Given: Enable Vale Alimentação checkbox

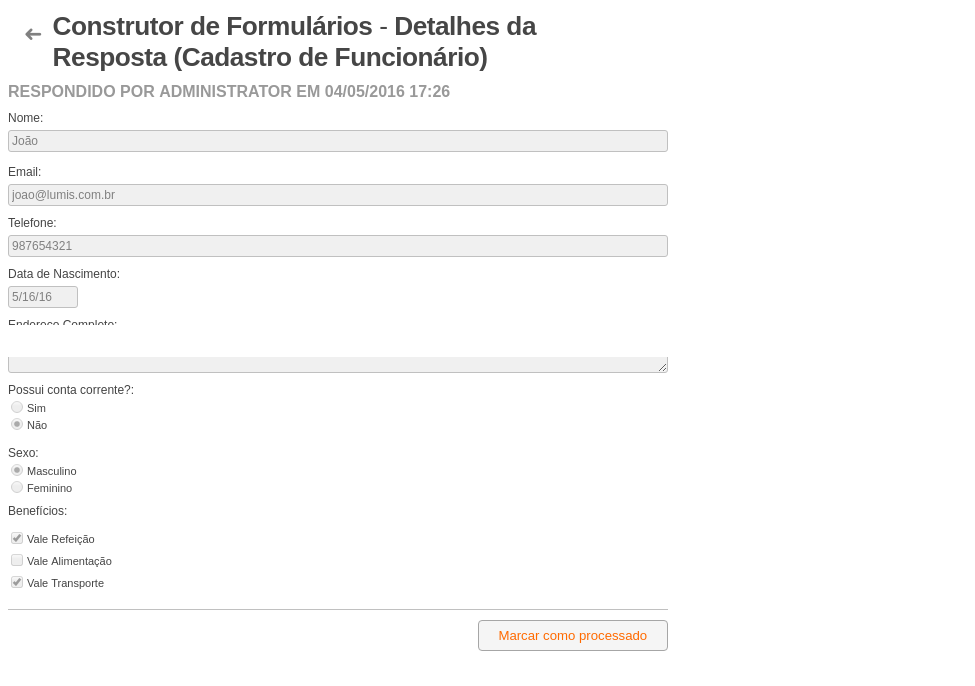Looking at the screenshot, I should click(x=17, y=560).
